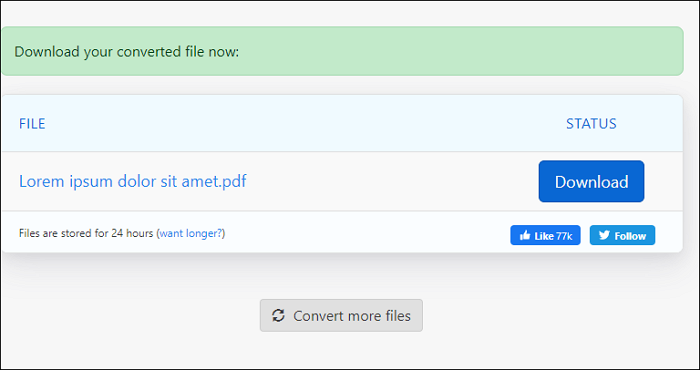Click the thumbs-up icon in Like button
Screen dimensions: 700x370
coord(525,235)
